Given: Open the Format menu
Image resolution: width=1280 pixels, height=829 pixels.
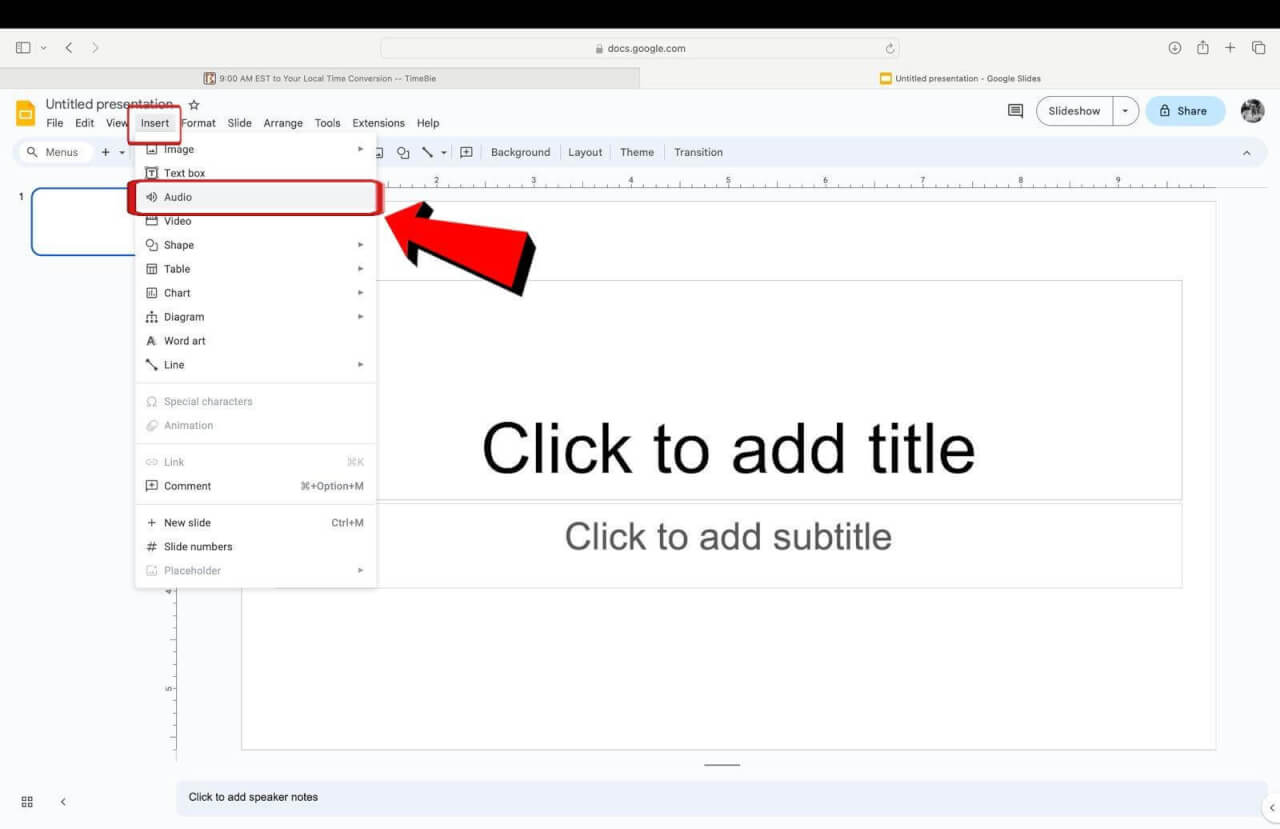Looking at the screenshot, I should tap(199, 123).
